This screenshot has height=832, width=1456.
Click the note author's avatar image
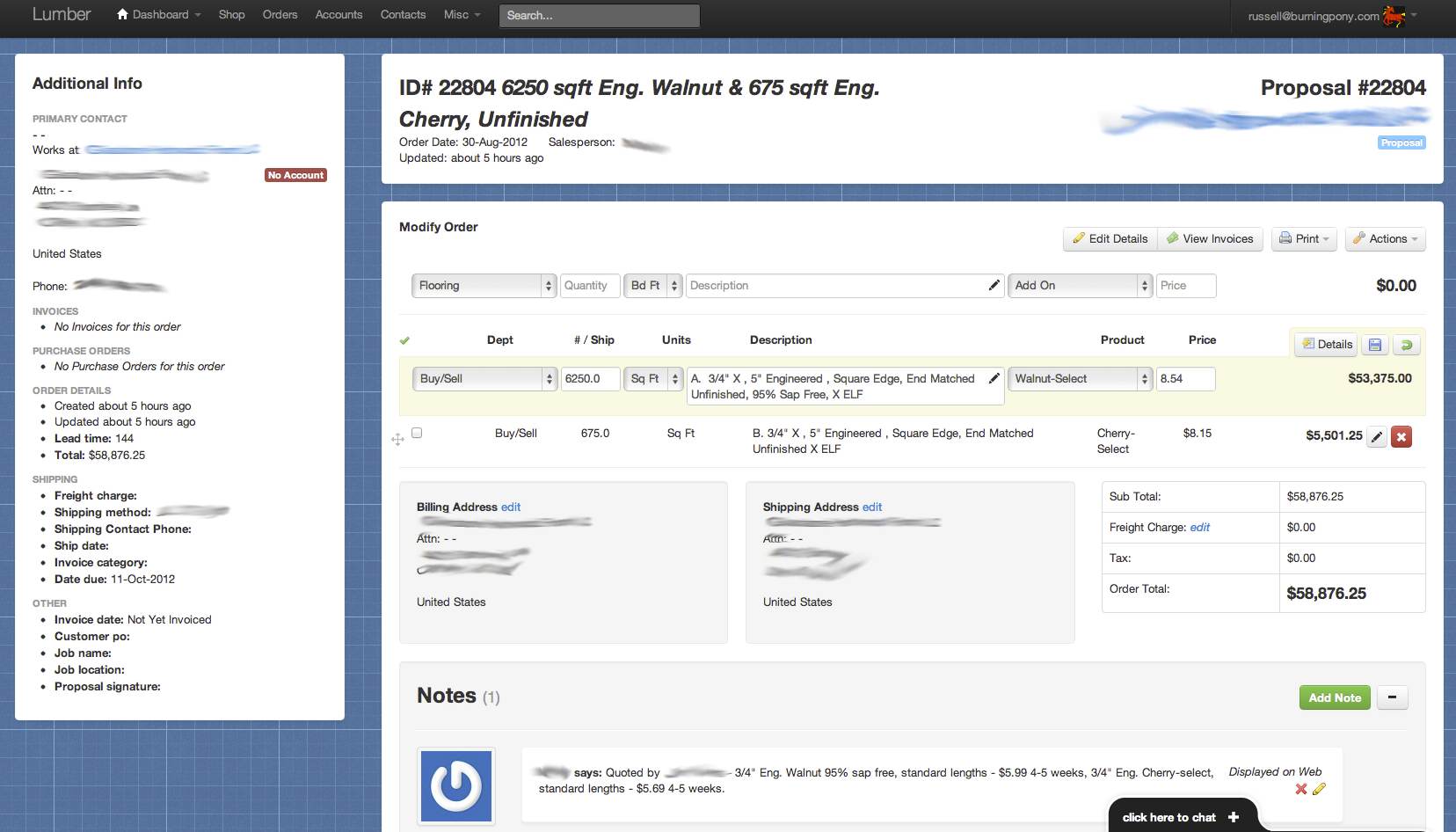click(456, 785)
